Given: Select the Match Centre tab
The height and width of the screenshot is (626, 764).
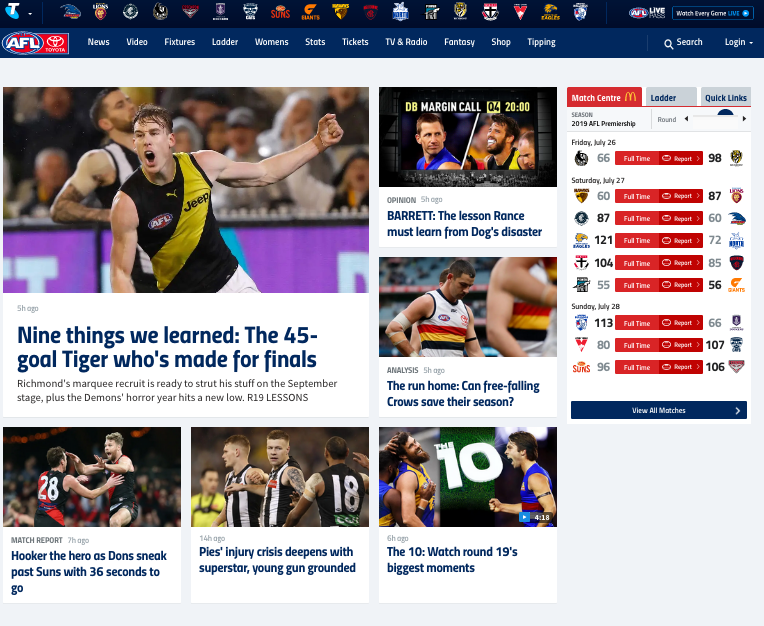Looking at the screenshot, I should coord(604,97).
